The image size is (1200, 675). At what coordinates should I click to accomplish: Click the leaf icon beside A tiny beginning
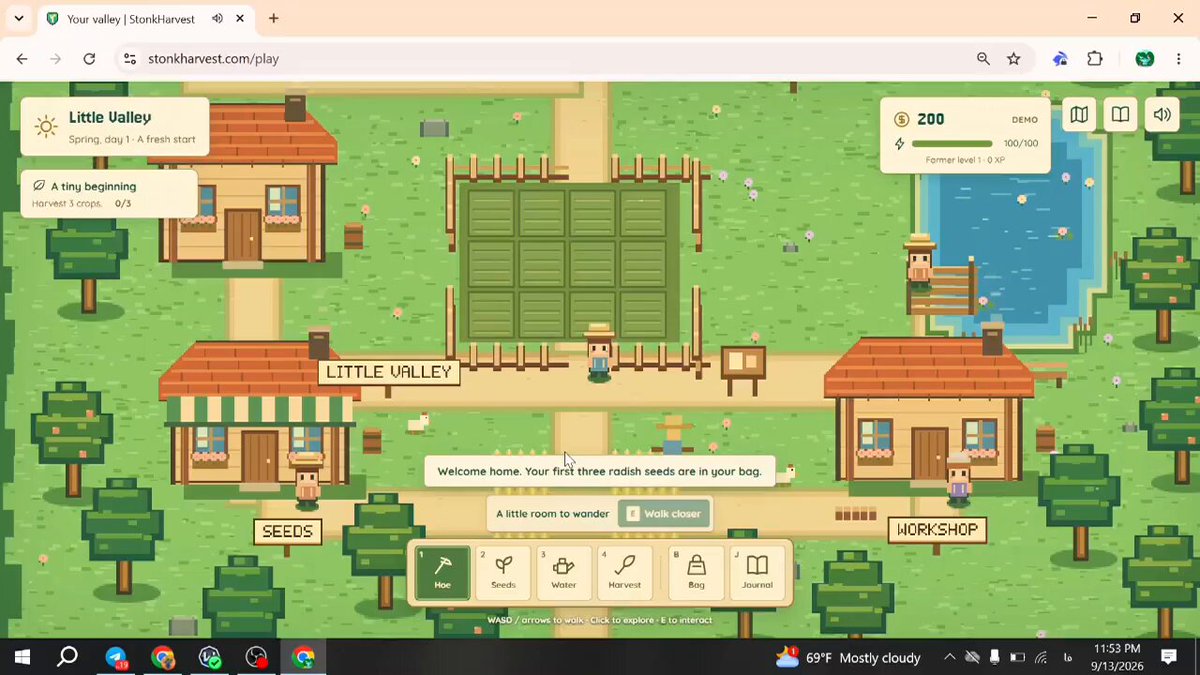coord(39,186)
